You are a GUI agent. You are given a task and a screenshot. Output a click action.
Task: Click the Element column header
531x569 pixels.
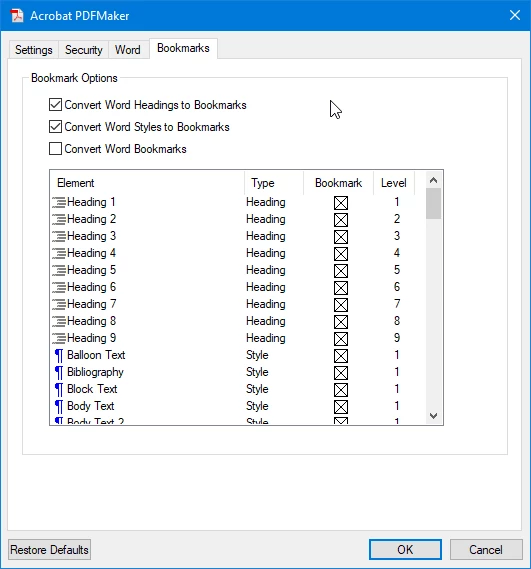pyautogui.click(x=147, y=183)
